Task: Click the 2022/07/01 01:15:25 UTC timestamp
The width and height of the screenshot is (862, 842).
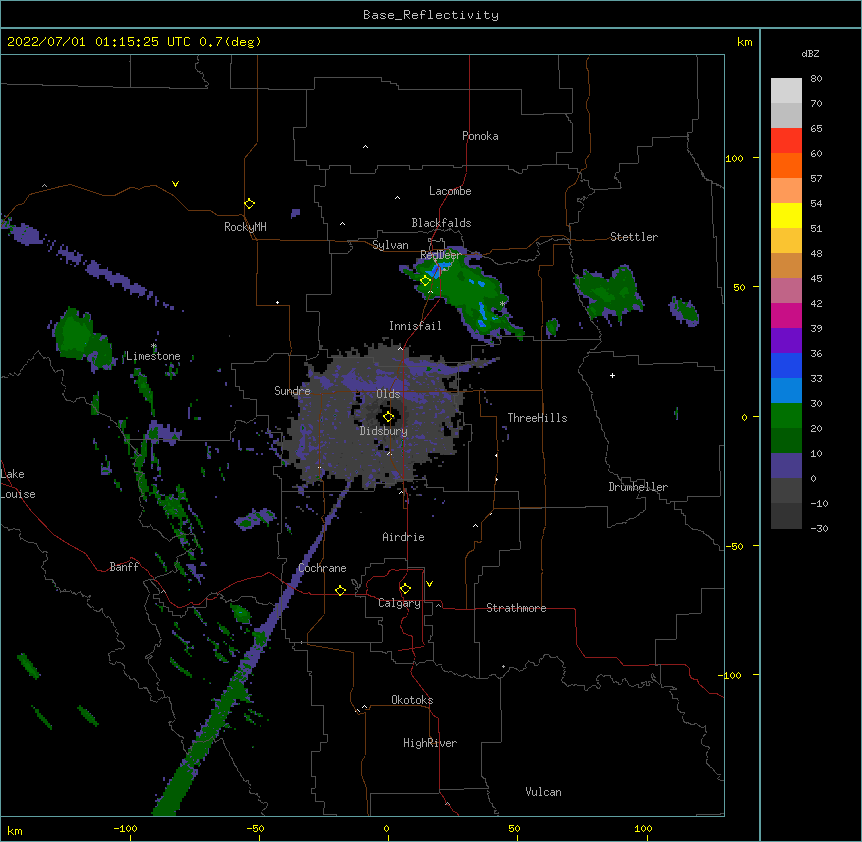Action: click(x=98, y=42)
